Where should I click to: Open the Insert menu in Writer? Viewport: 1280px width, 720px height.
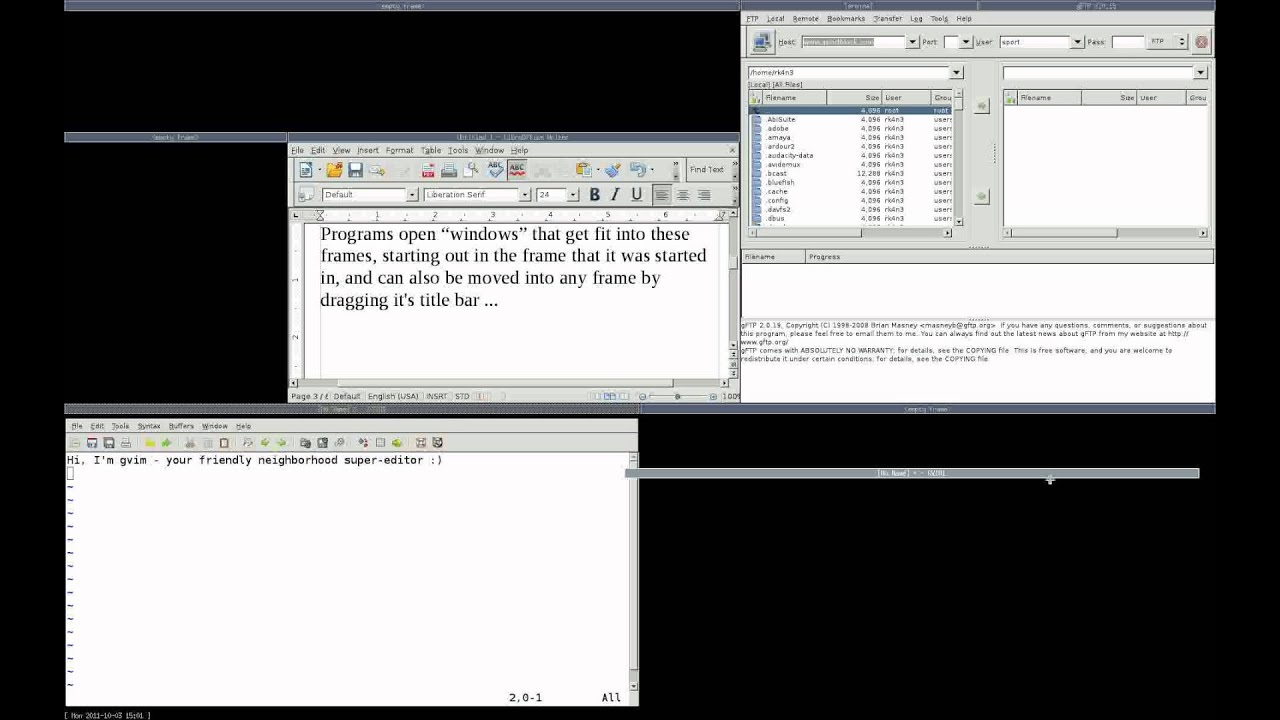(x=368, y=150)
